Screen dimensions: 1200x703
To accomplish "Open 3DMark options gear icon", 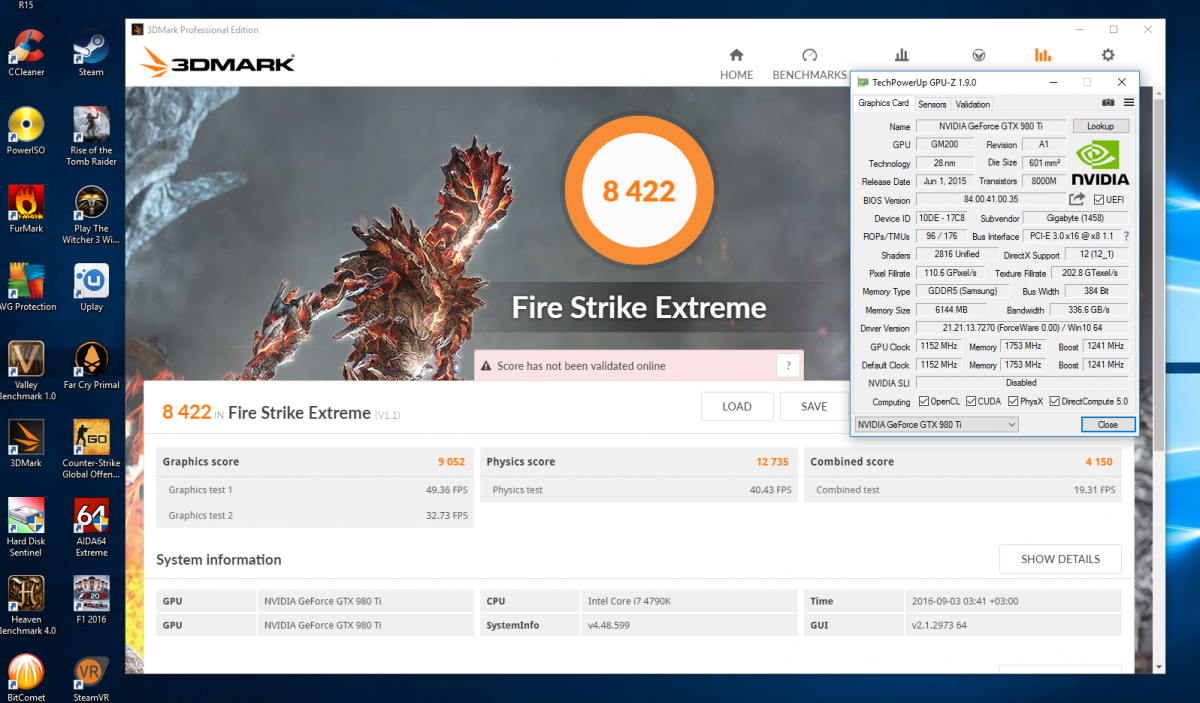I will click(x=1108, y=55).
